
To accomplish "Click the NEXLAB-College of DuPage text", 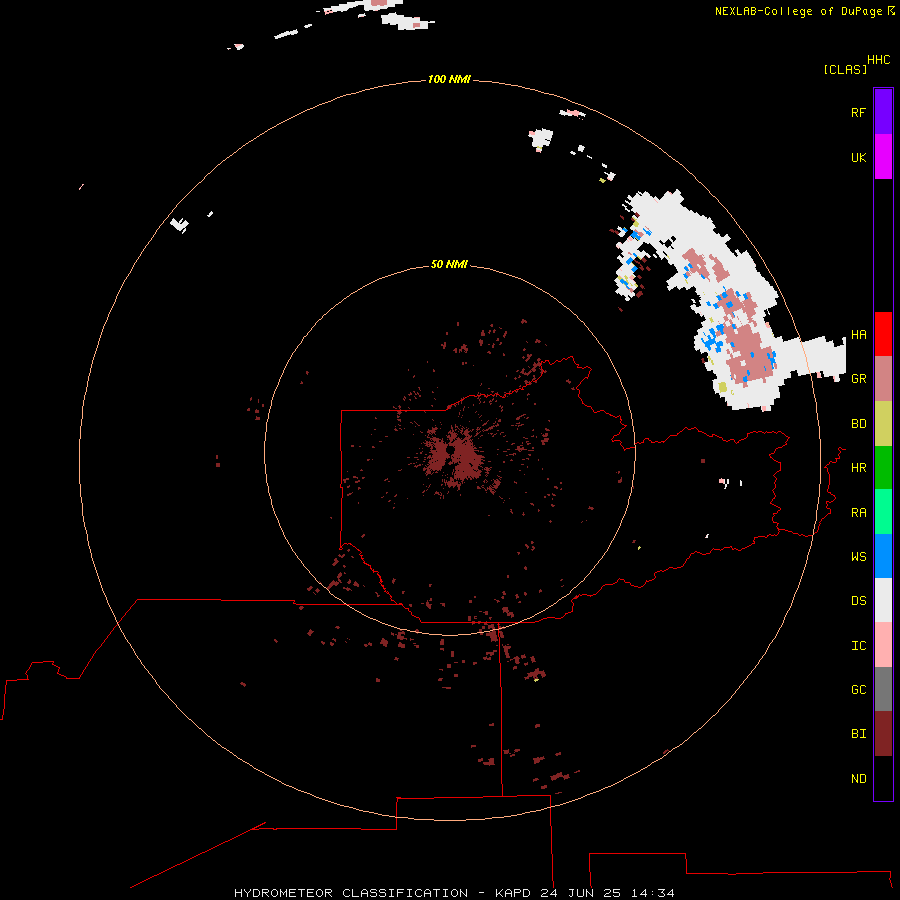I will (799, 11).
